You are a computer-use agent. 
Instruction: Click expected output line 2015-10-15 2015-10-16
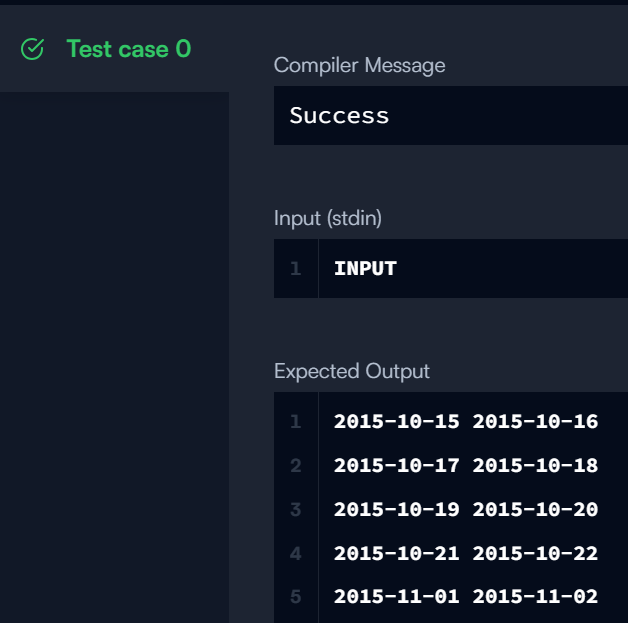(x=465, y=421)
